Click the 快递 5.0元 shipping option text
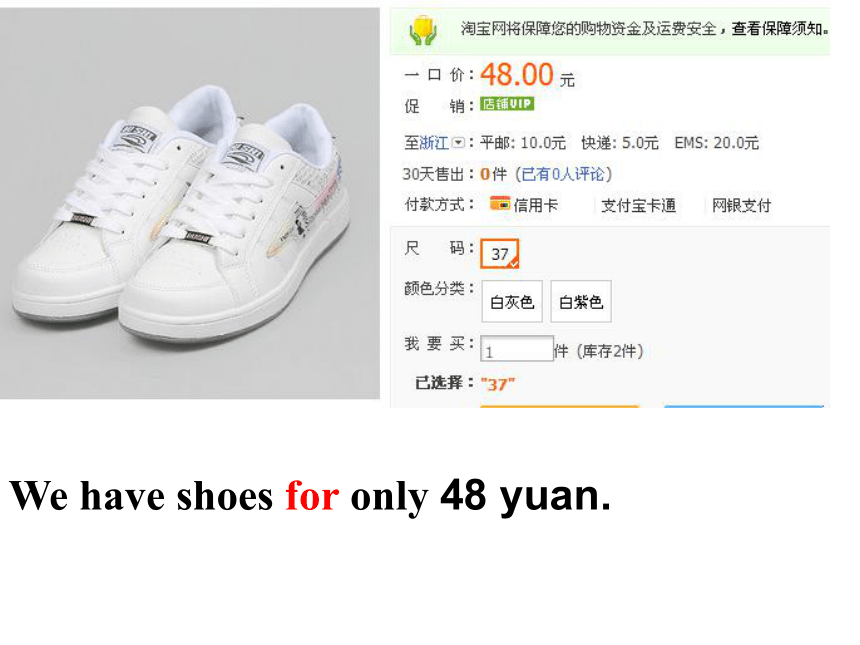This screenshot has width=860, height=645. 619,143
